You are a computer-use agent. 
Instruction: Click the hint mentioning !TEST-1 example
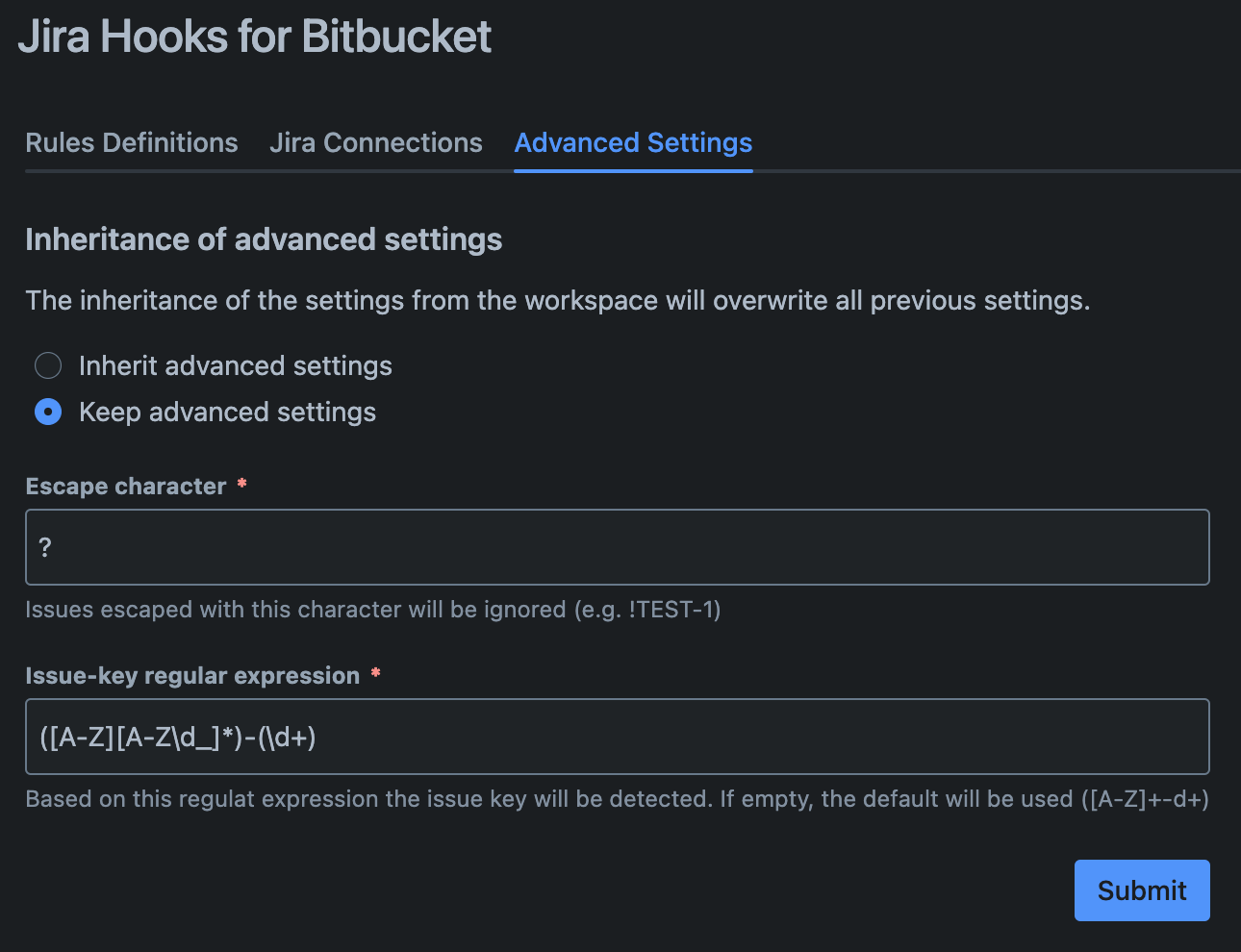point(372,610)
